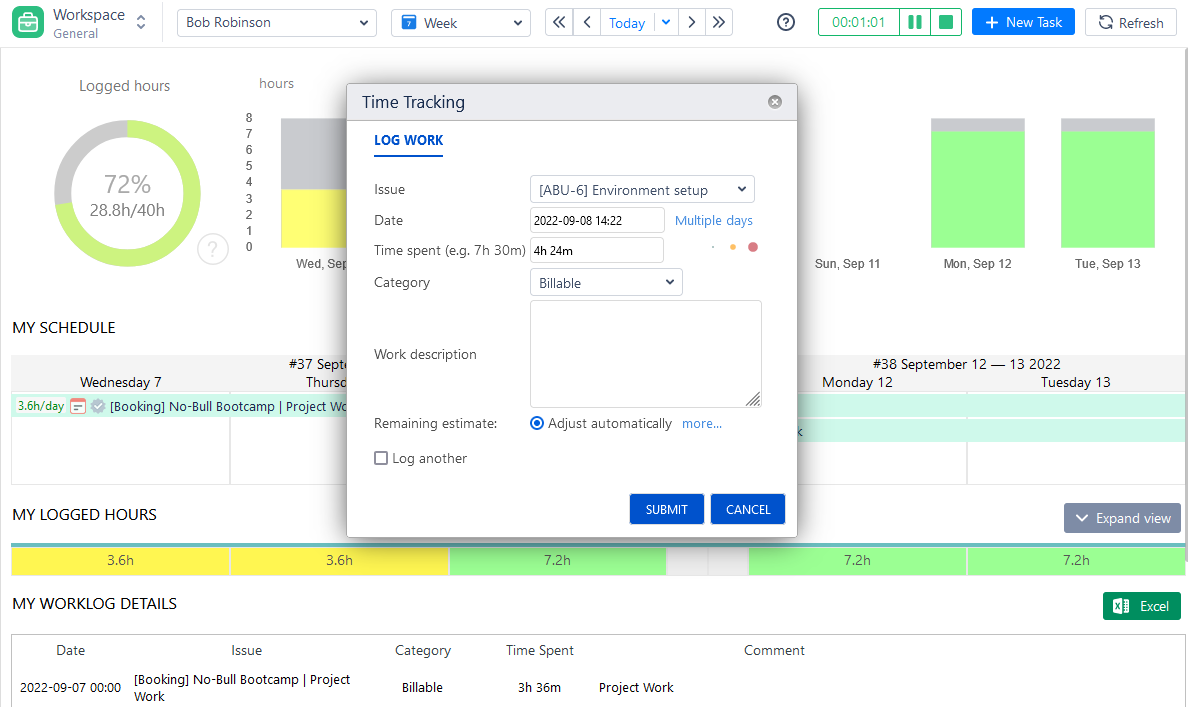Click the question mark icon below the 72% donut
The height and width of the screenshot is (707, 1188).
pyautogui.click(x=213, y=249)
